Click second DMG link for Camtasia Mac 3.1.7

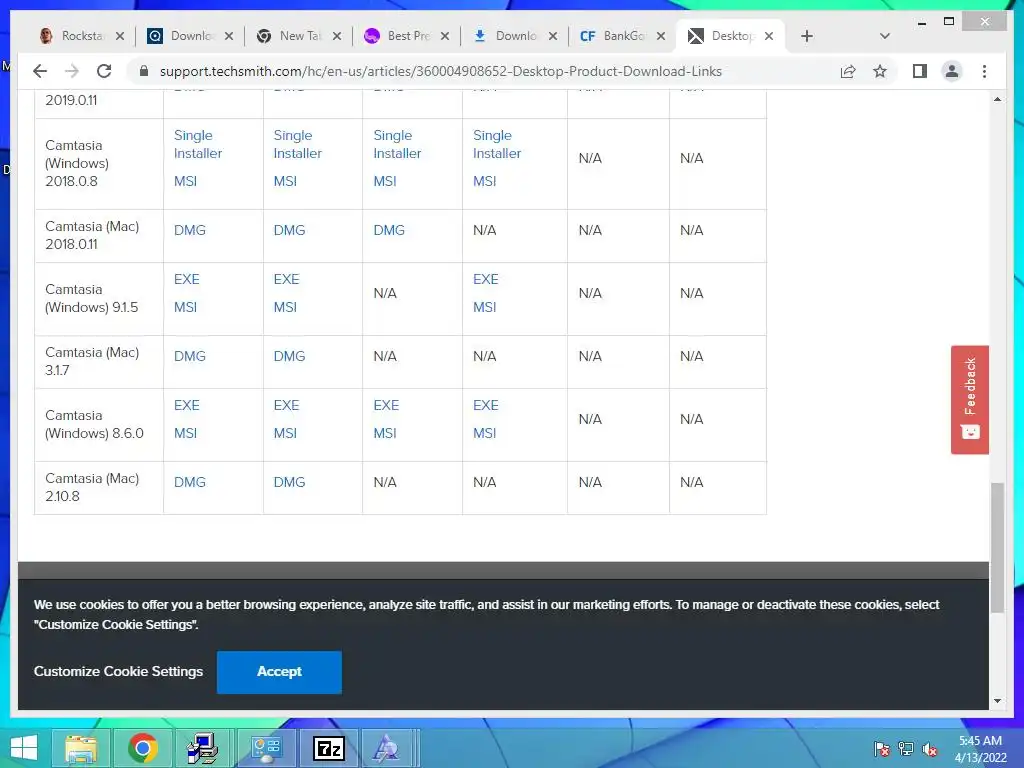pos(289,356)
